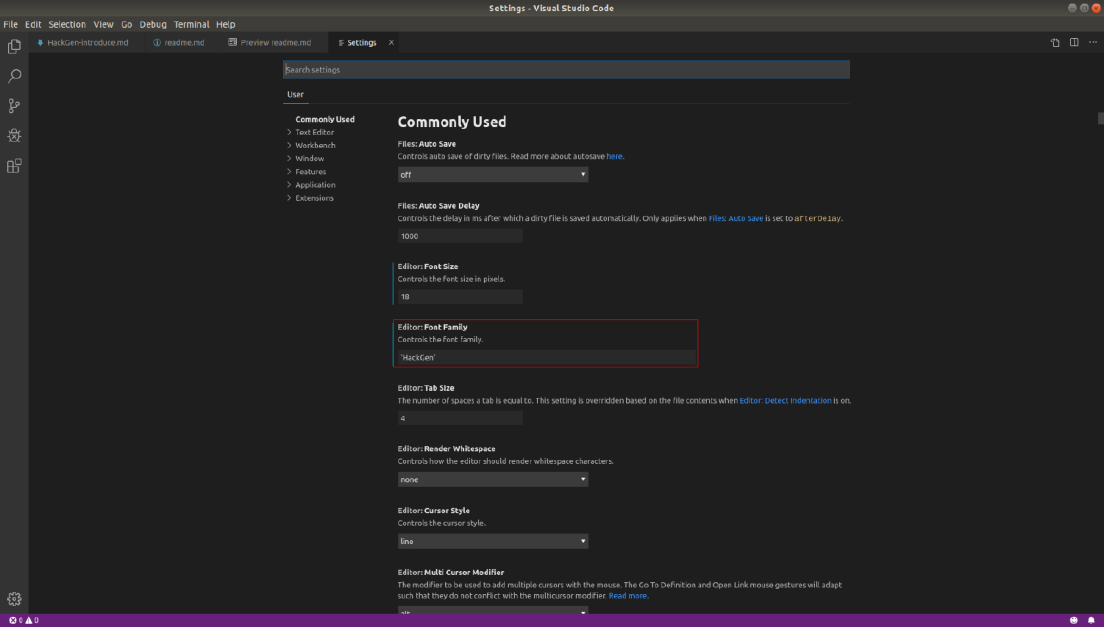Open the Cursor Style dropdown
The width and height of the screenshot is (1104, 627).
tap(493, 541)
